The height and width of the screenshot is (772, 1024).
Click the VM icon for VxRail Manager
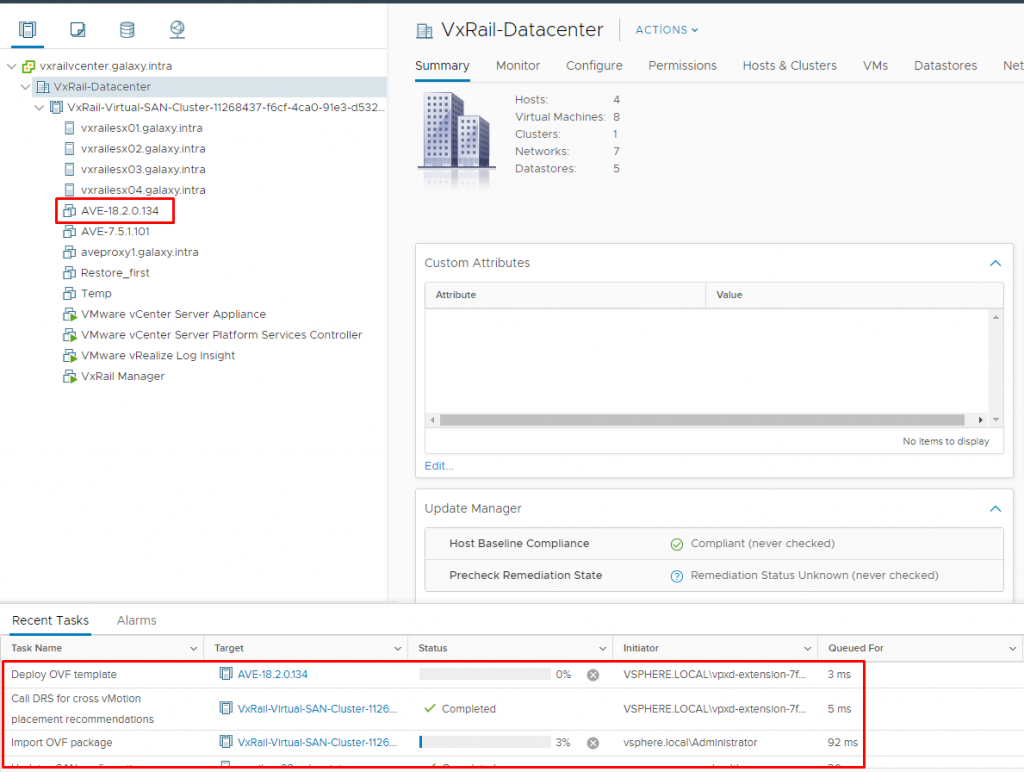click(x=69, y=376)
